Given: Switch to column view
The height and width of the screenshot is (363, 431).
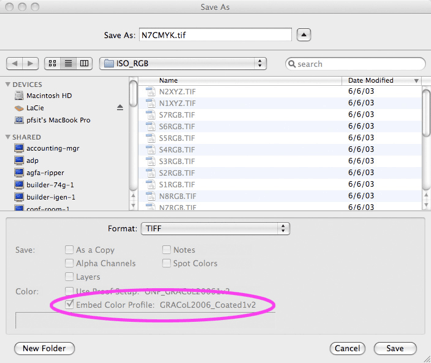Looking at the screenshot, I should point(84,63).
